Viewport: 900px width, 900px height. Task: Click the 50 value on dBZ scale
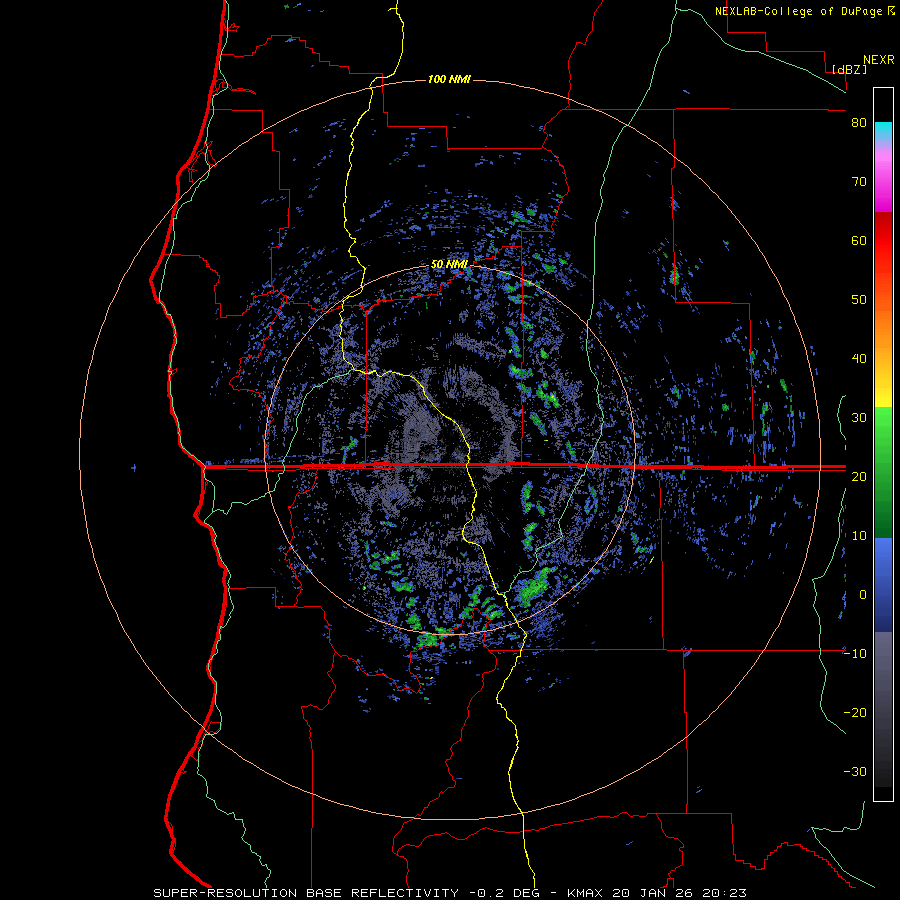859,300
